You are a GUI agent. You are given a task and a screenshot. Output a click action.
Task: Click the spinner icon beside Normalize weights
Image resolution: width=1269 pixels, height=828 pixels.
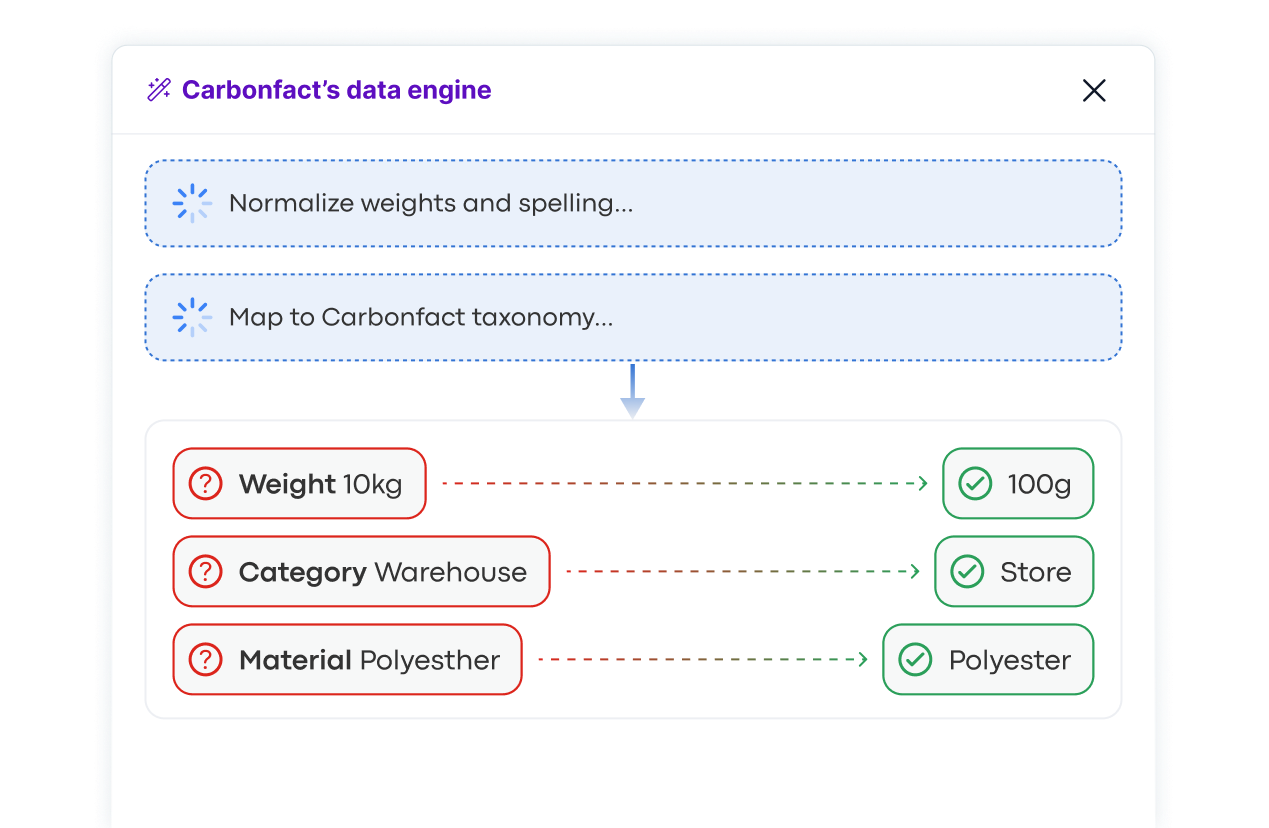[x=192, y=203]
